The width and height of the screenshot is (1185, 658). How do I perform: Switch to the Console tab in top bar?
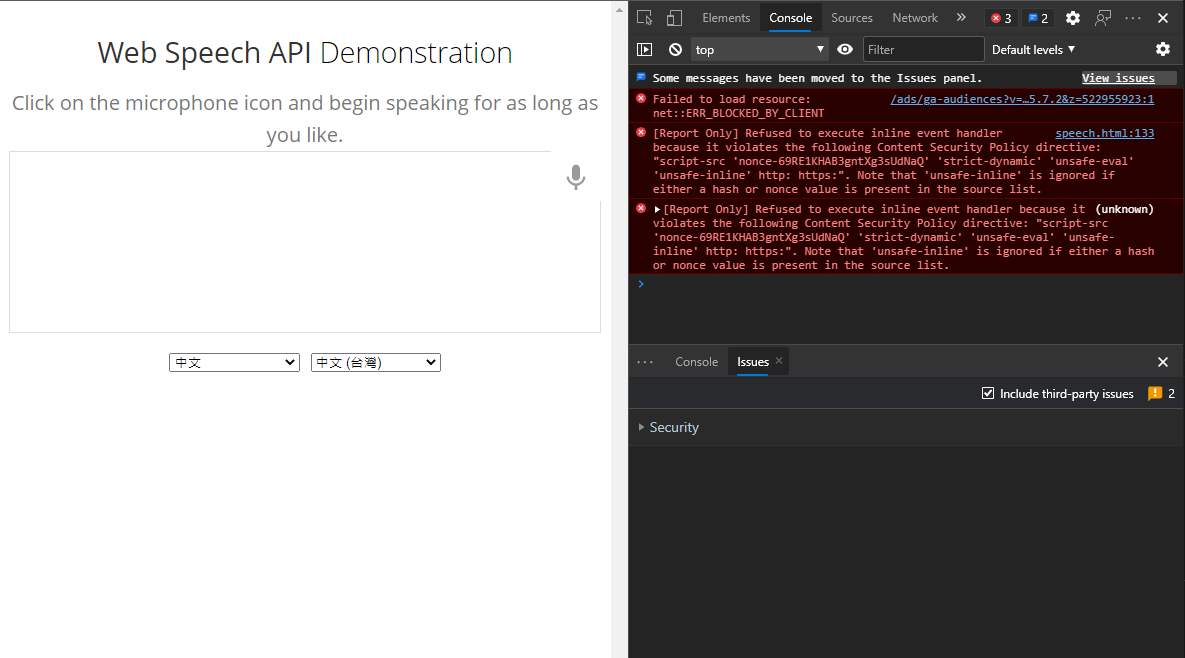tap(791, 17)
